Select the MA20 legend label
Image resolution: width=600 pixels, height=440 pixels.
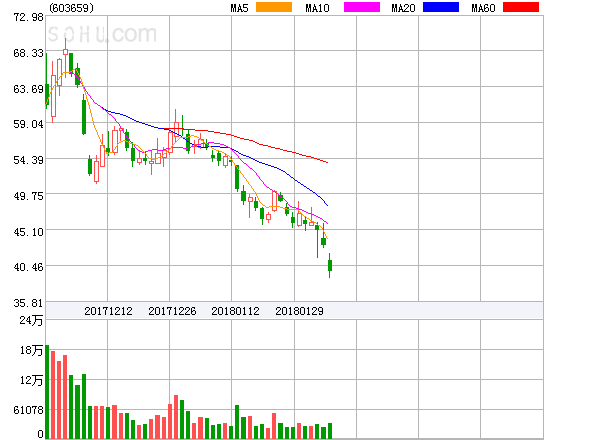(x=403, y=8)
